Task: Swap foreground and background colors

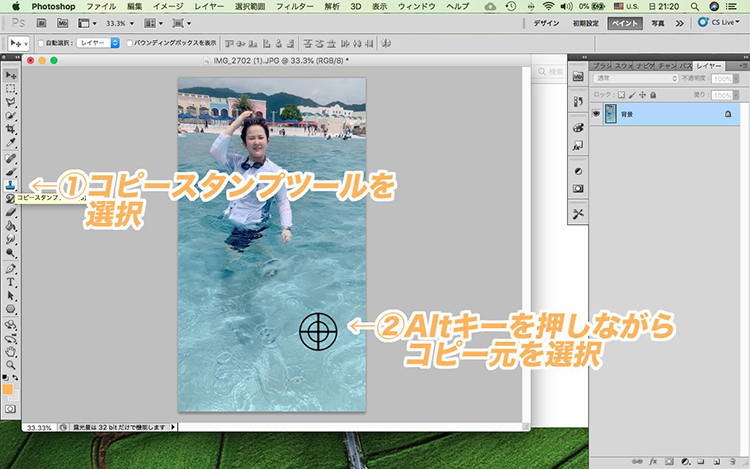Action: point(15,378)
